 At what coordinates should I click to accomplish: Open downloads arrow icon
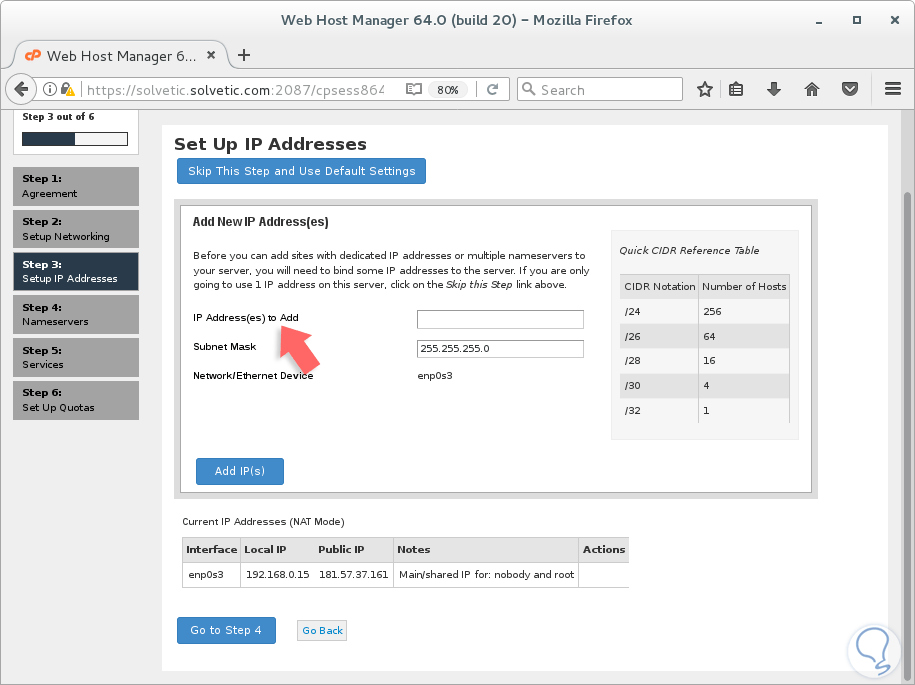(x=774, y=89)
